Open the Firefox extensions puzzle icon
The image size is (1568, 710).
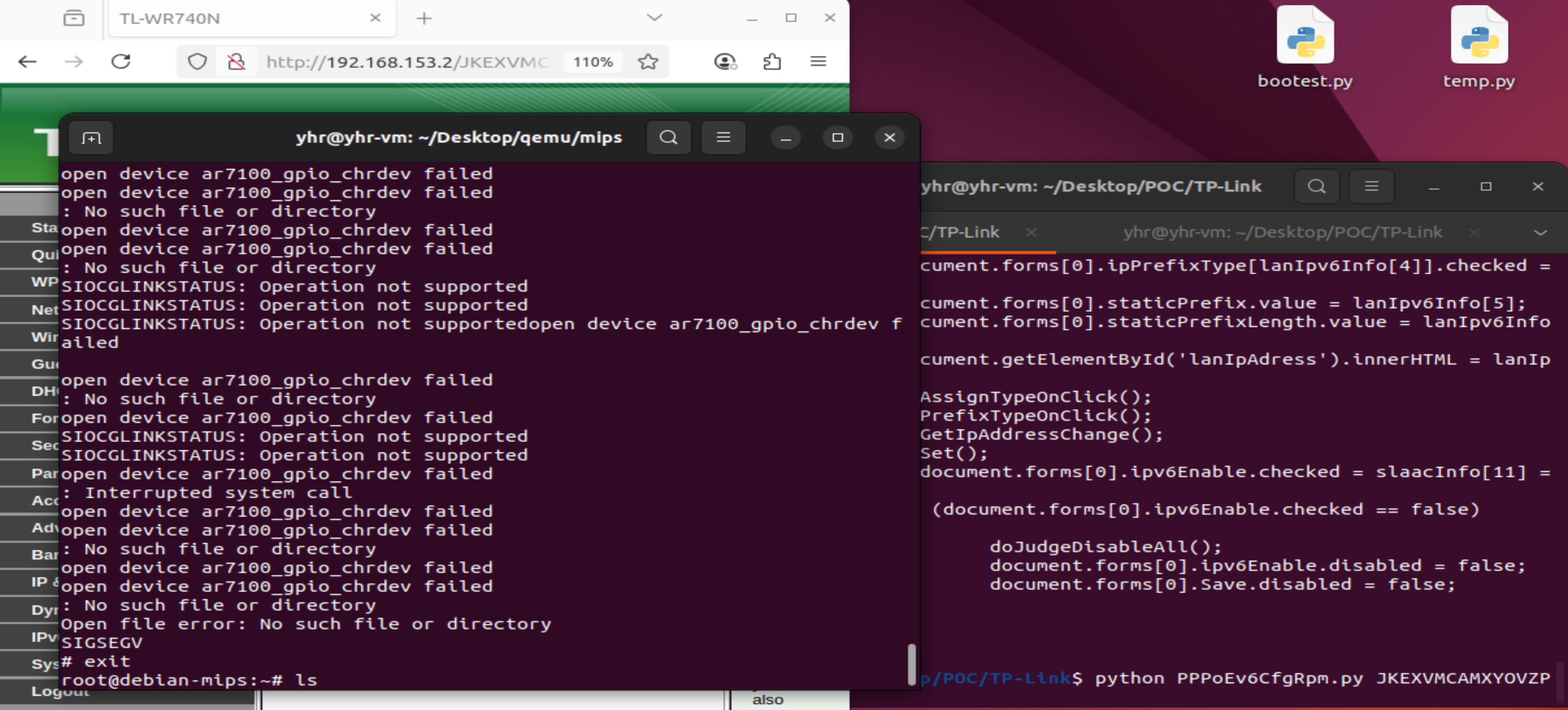[772, 62]
